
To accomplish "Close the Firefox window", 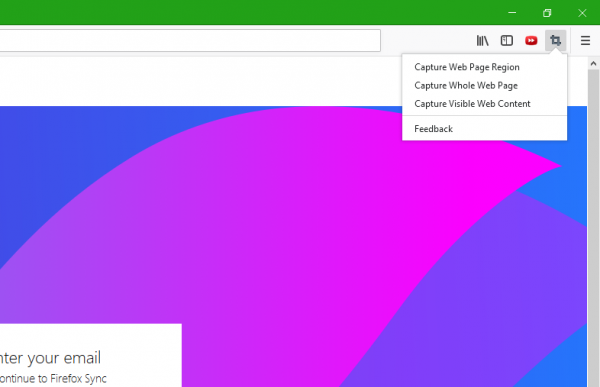I will pos(582,13).
